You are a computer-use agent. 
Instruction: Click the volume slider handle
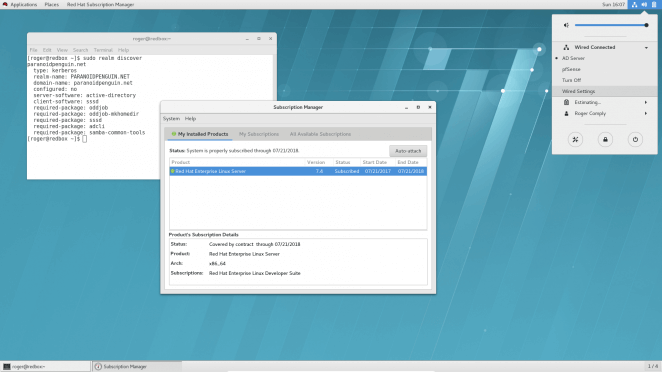pyautogui.click(x=646, y=25)
